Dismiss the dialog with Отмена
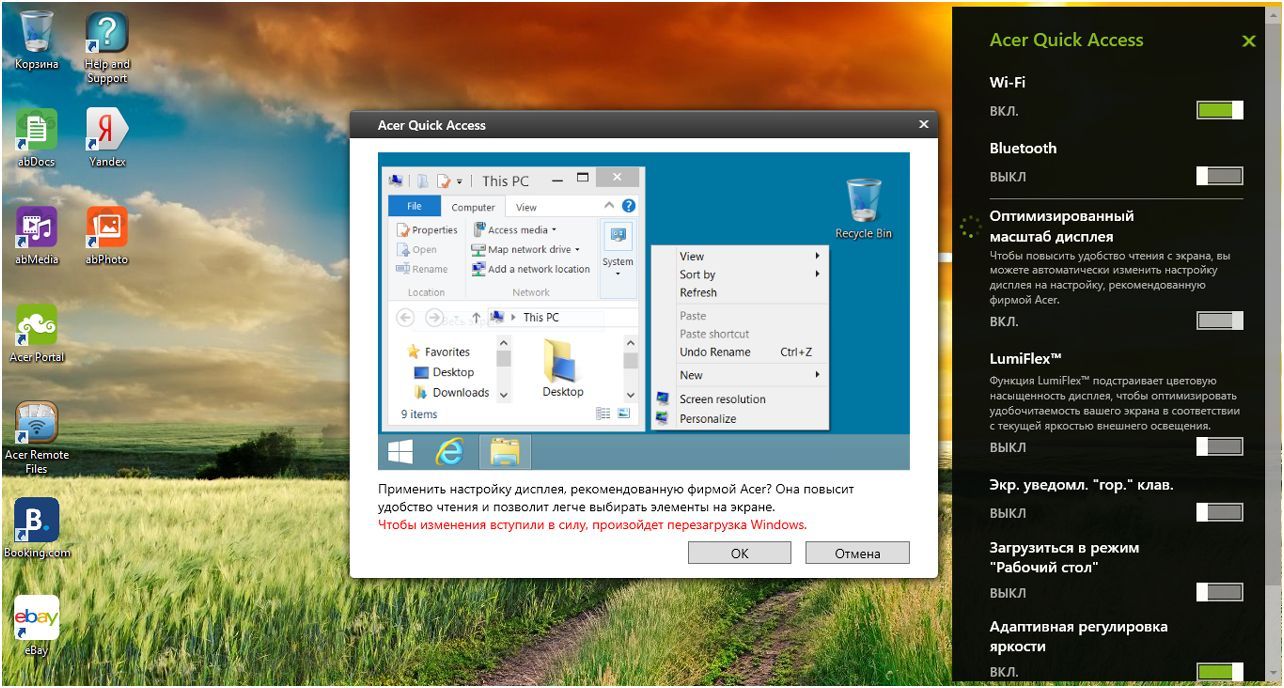1284x688 pixels. [x=857, y=552]
